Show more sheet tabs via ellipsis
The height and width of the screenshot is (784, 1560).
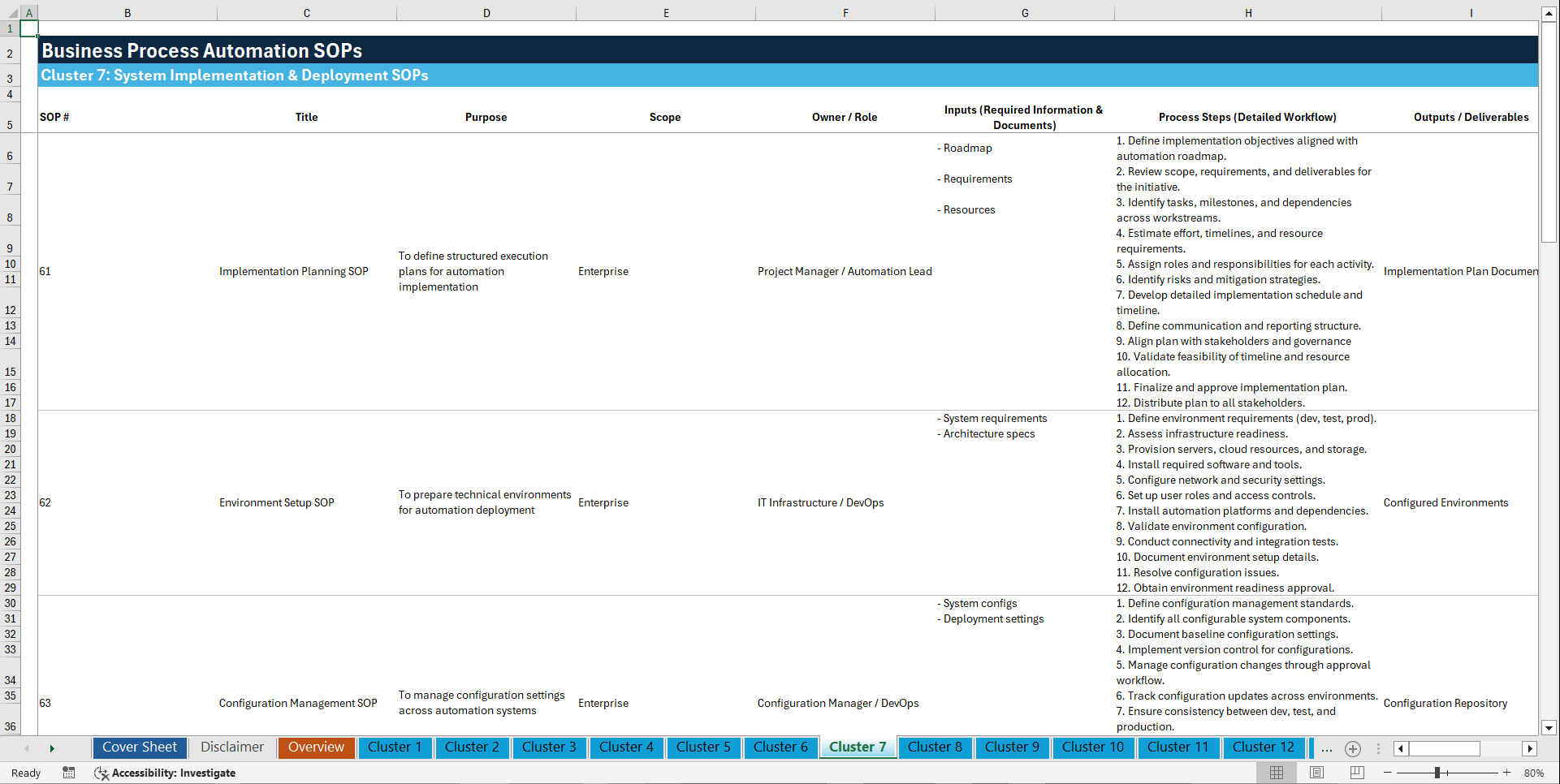click(x=1326, y=748)
